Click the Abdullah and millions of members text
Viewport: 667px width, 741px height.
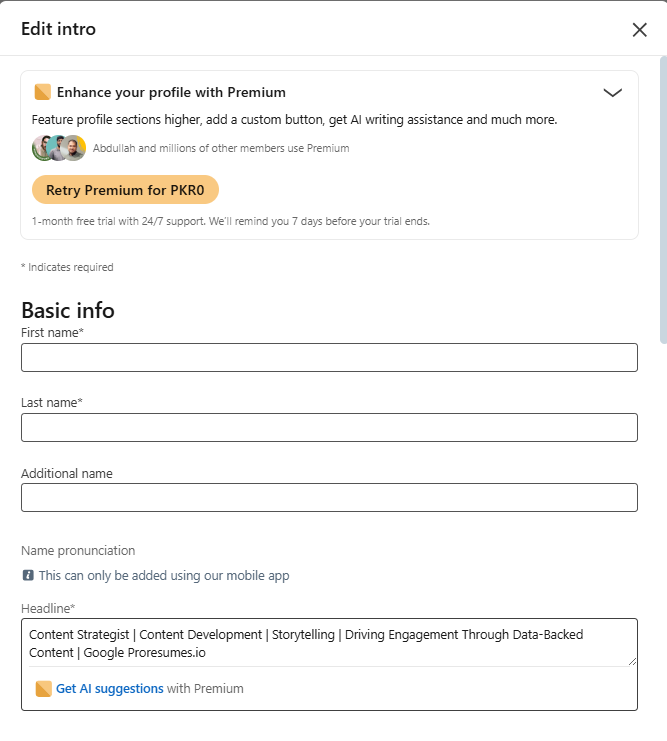(221, 148)
